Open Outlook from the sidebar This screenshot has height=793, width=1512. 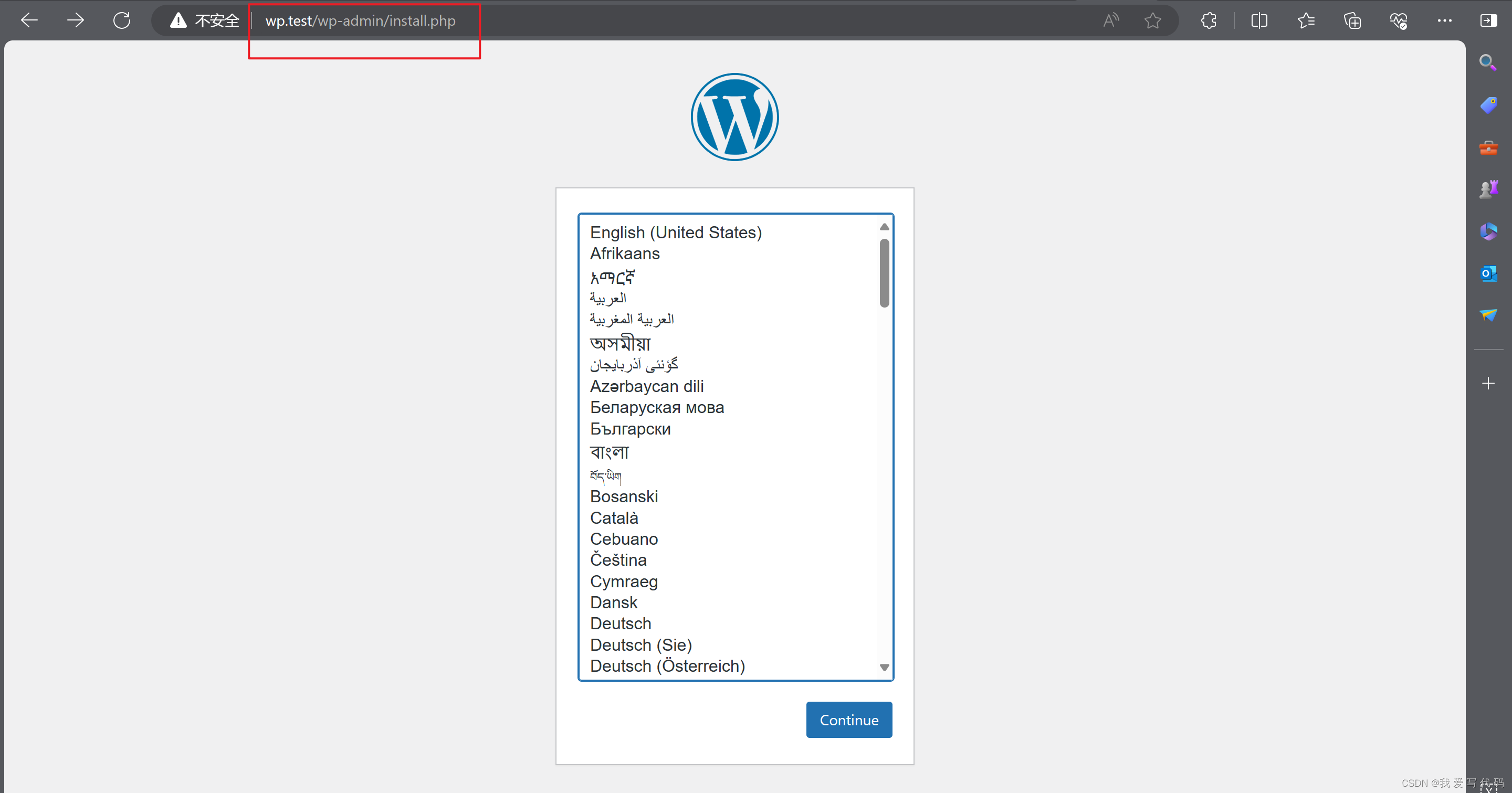coord(1489,273)
